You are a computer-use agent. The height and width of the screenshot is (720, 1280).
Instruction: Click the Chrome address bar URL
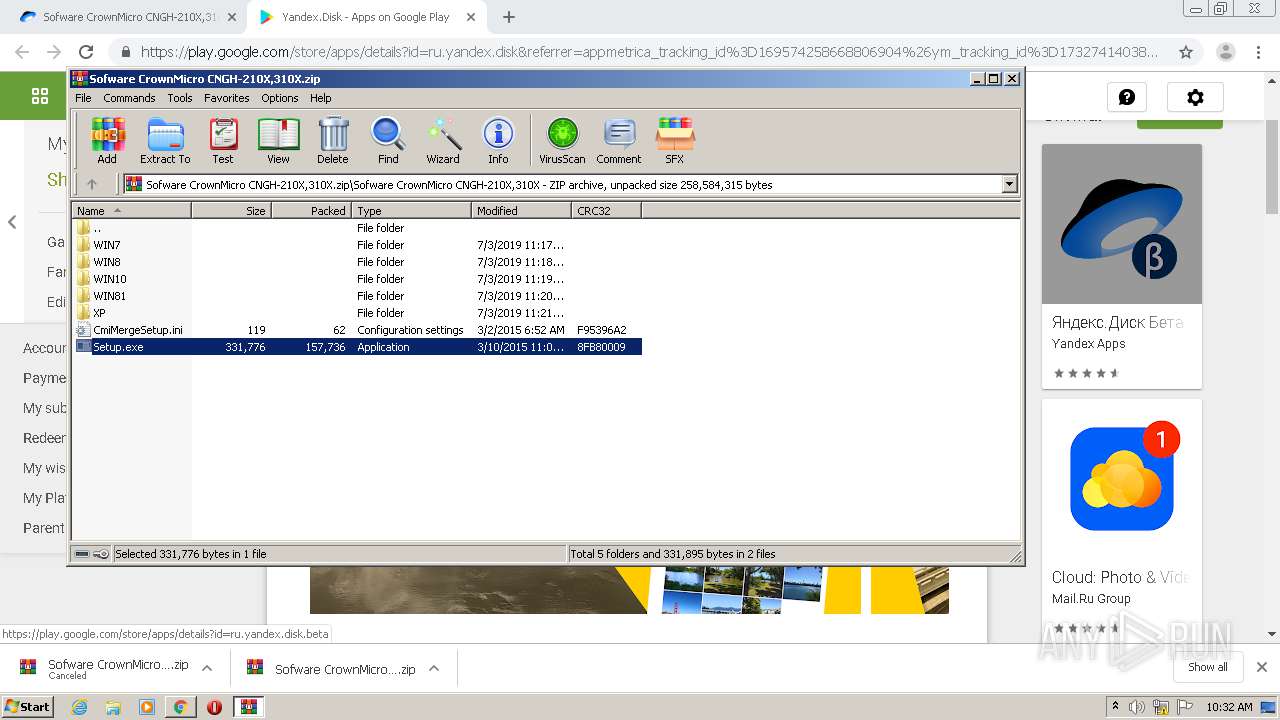649,52
